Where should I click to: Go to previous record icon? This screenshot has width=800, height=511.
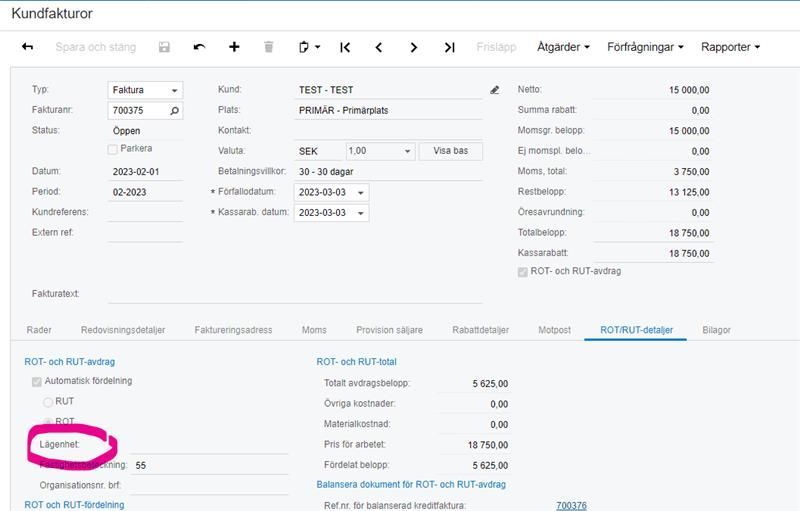(x=379, y=47)
